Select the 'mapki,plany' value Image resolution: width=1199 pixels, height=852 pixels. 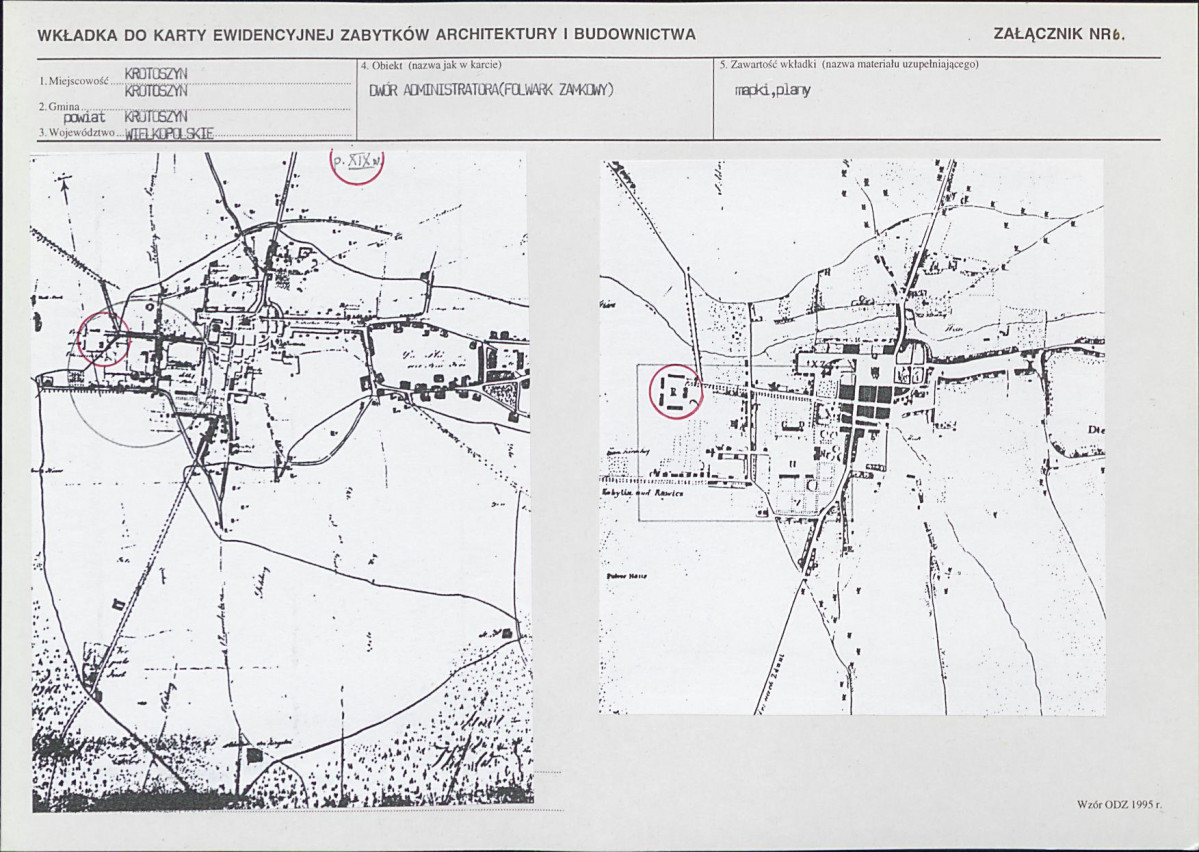click(772, 91)
